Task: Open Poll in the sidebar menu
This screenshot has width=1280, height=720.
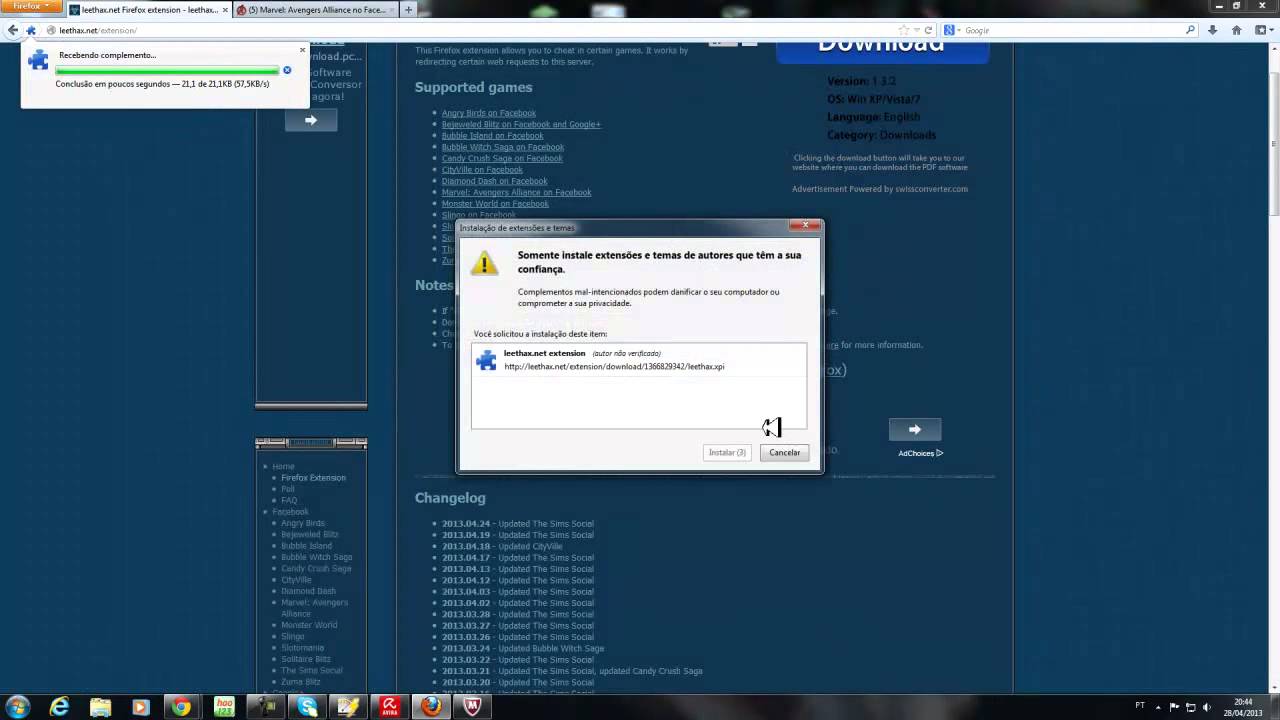Action: pos(288,488)
